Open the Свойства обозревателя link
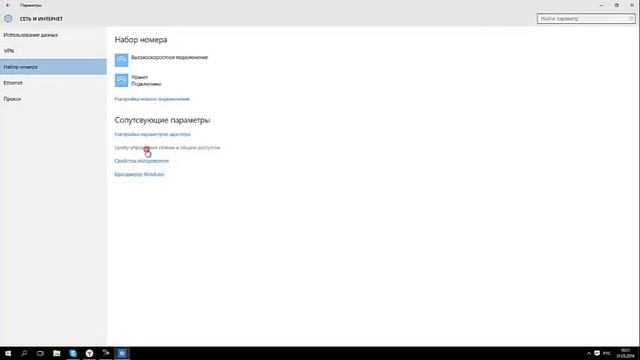Viewport: 640px width, 360px height. (x=142, y=161)
